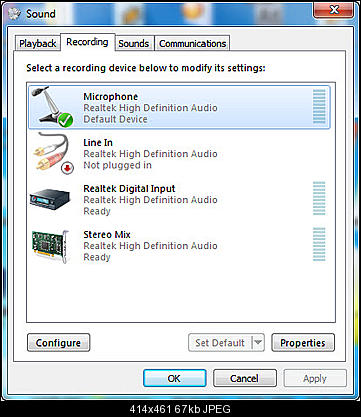Select the Line In device name
The height and width of the screenshot is (417, 361).
(x=98, y=142)
